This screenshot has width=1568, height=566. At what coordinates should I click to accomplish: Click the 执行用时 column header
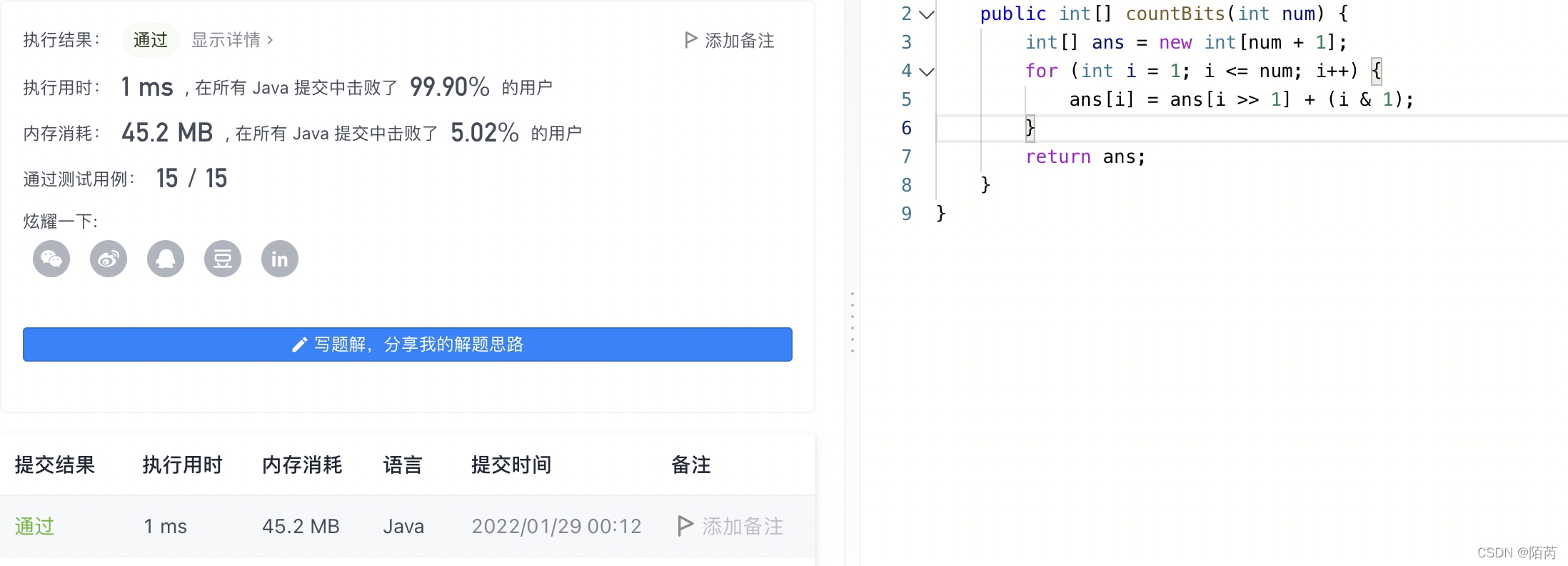183,465
